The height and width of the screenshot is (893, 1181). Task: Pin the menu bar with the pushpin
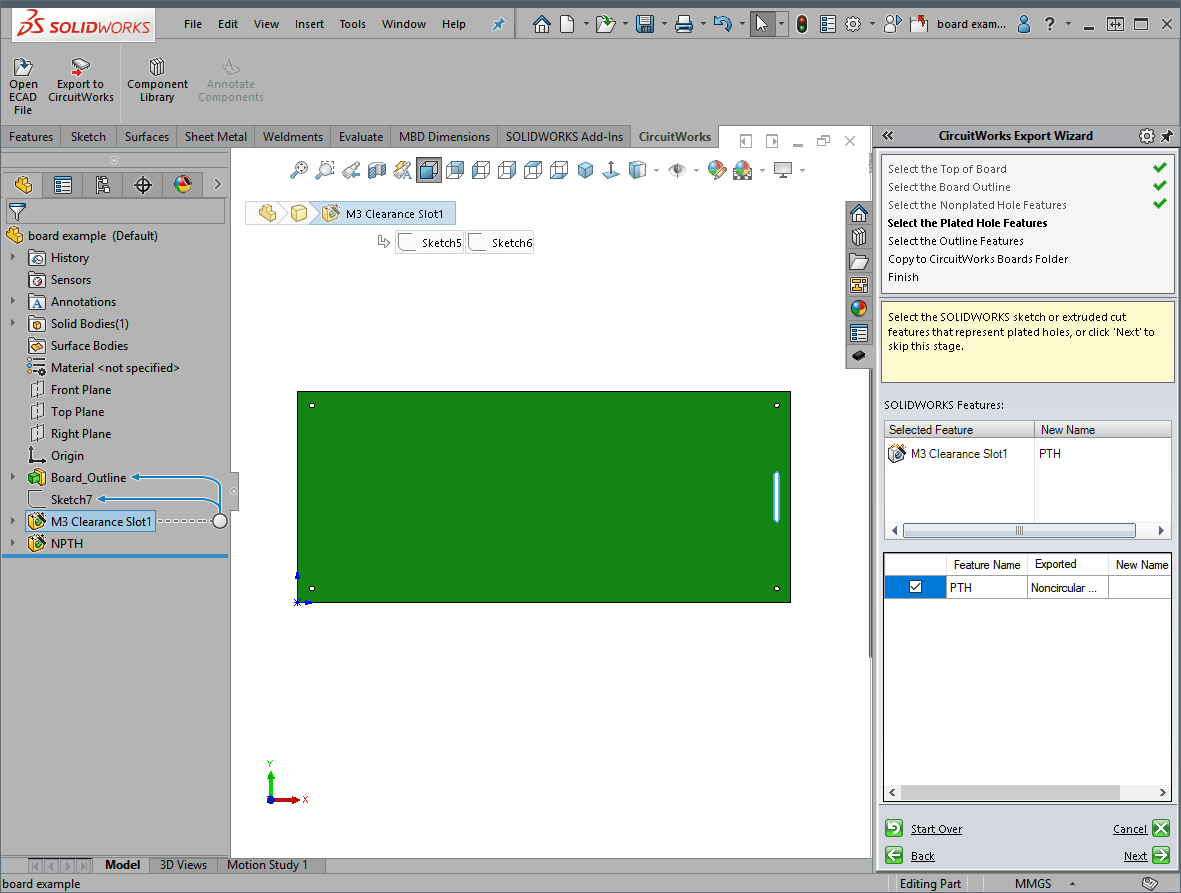click(x=498, y=24)
